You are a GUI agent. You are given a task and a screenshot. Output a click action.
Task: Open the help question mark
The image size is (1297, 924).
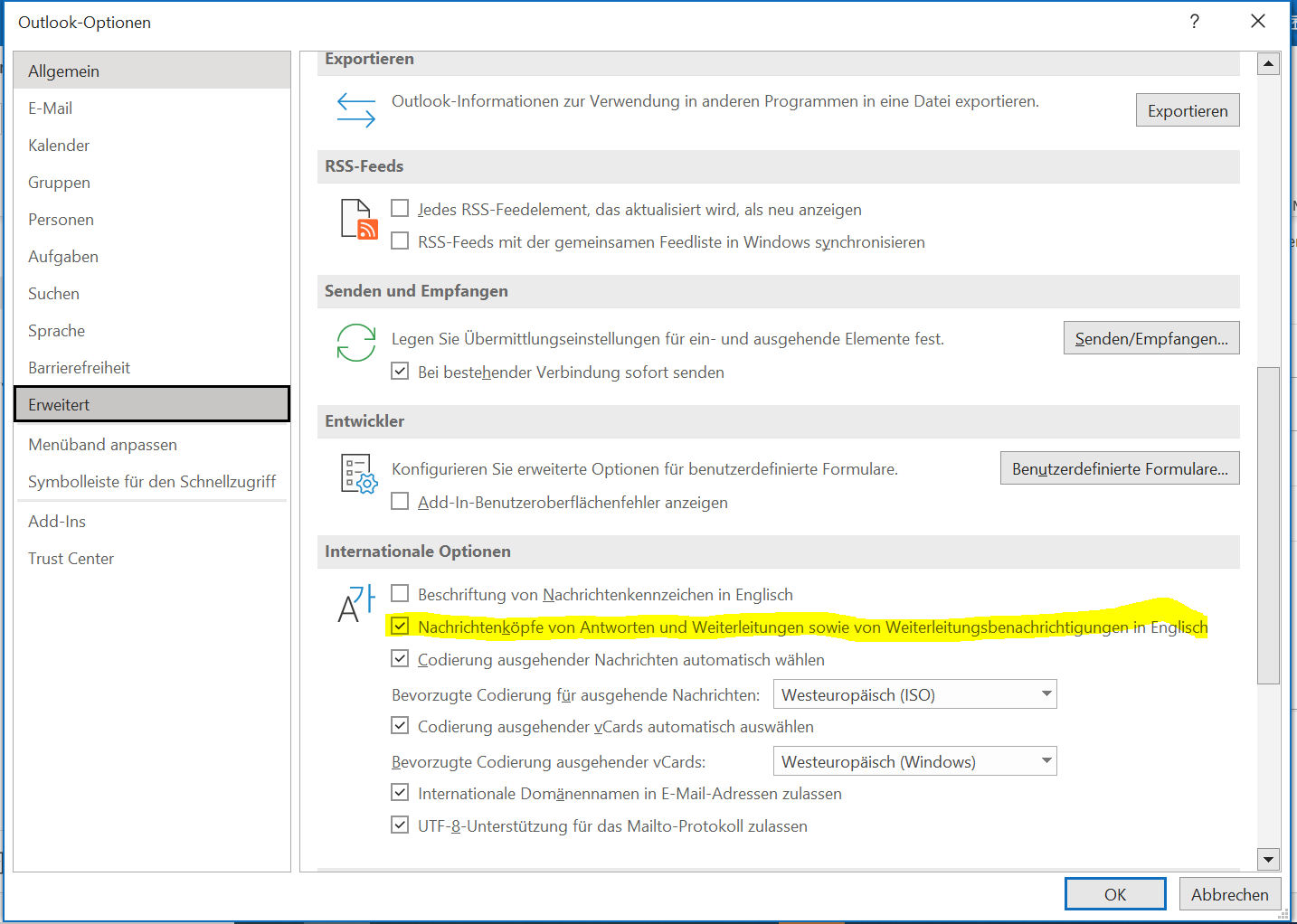click(x=1195, y=22)
